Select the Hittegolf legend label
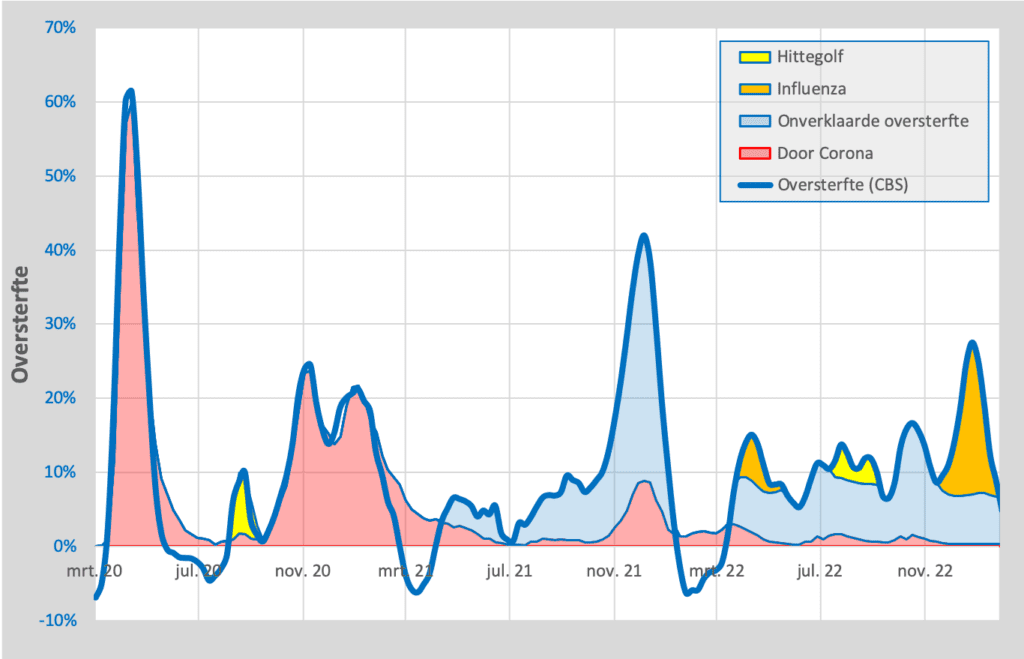This screenshot has width=1024, height=659. point(810,57)
